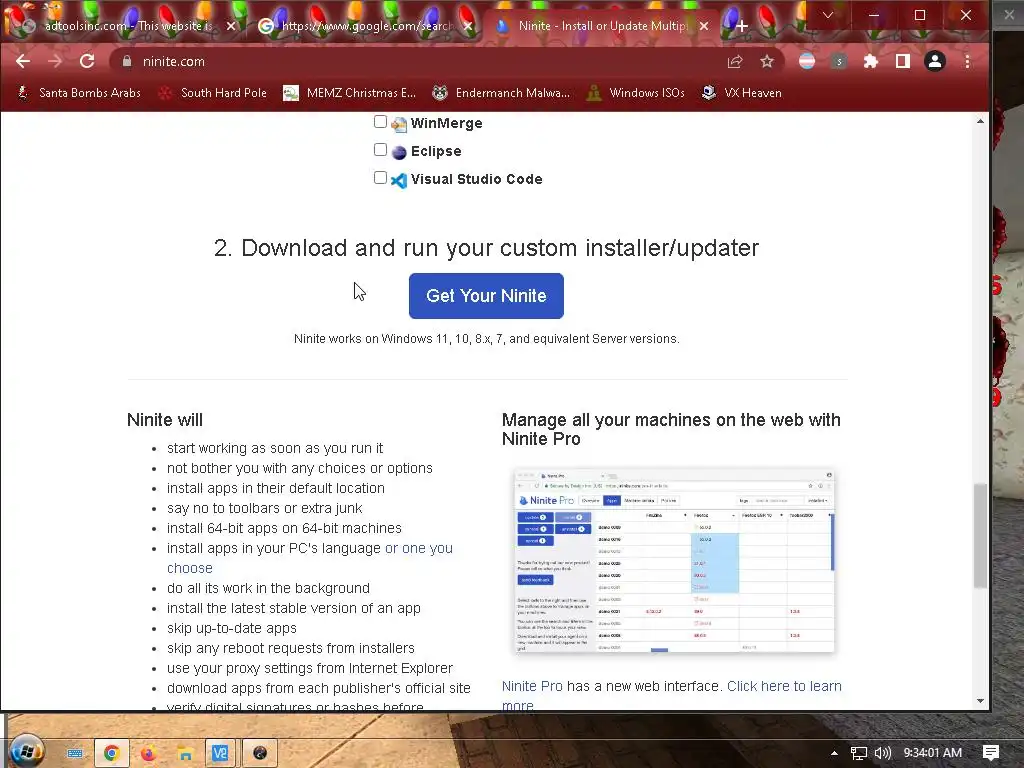The width and height of the screenshot is (1024, 768).
Task: Click the dark round taskbar app icon
Action: pyautogui.click(x=260, y=754)
